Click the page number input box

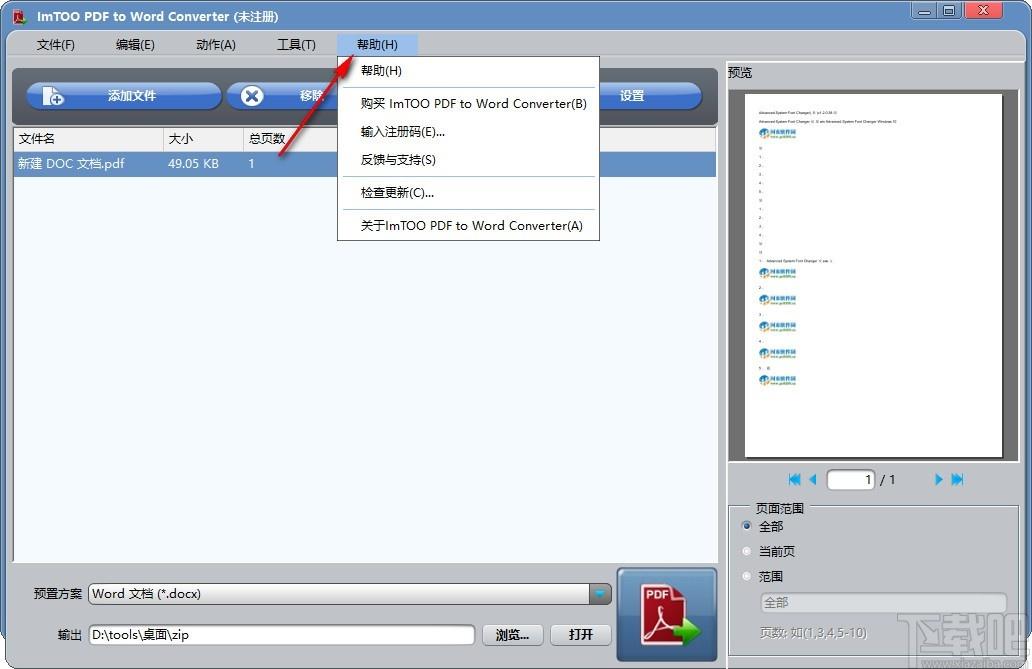tap(851, 479)
